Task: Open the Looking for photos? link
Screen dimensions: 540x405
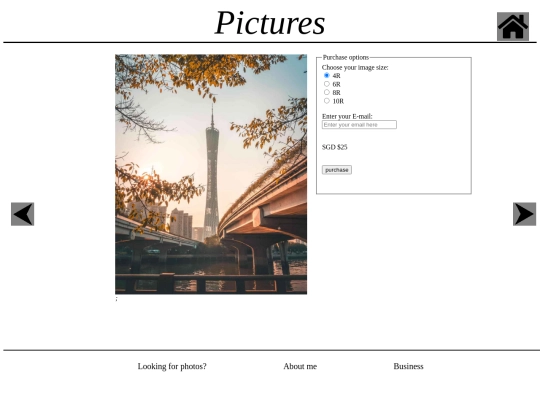Action: (x=172, y=366)
